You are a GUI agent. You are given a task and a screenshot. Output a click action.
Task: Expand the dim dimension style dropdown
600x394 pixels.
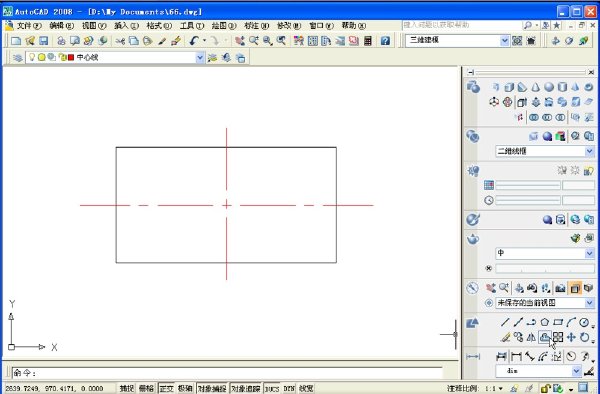[576, 371]
